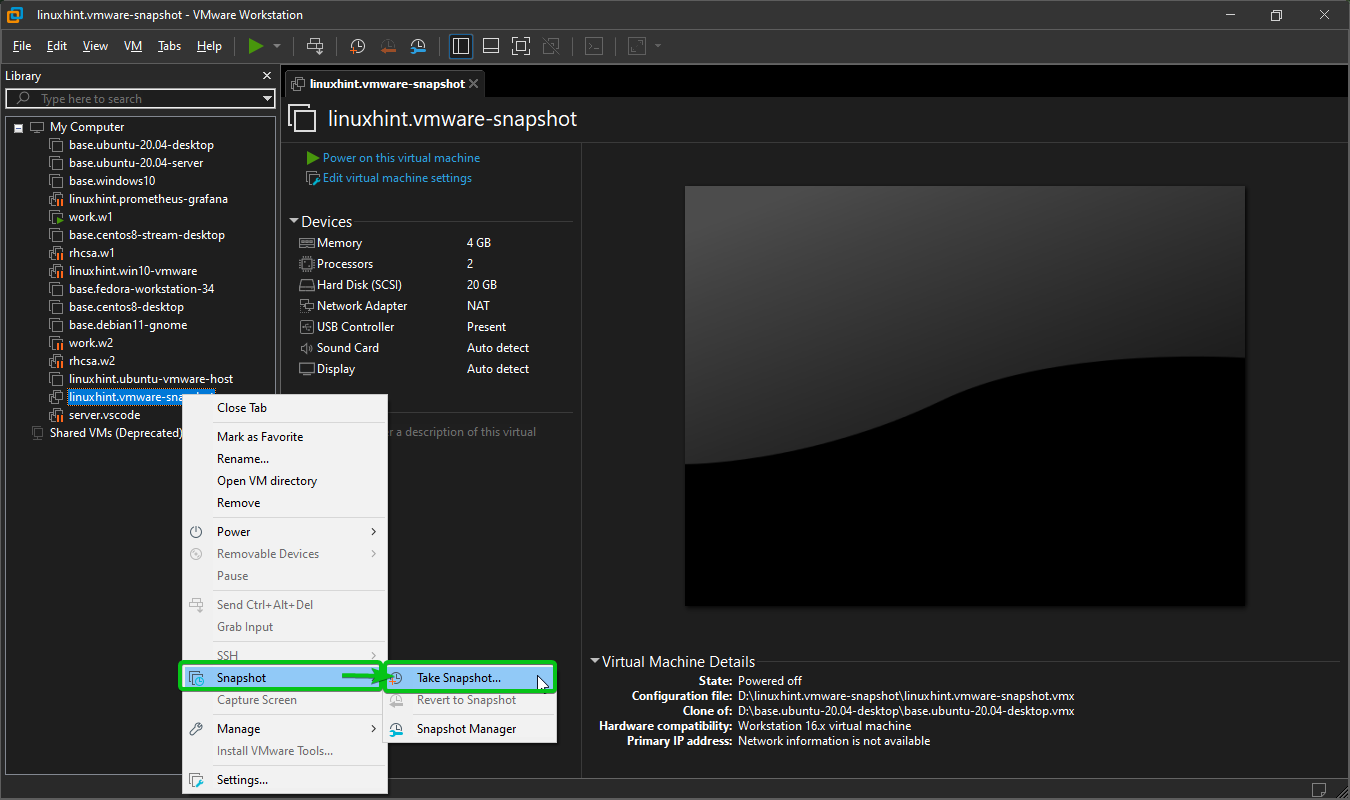Close the Library panel

[x=267, y=76]
